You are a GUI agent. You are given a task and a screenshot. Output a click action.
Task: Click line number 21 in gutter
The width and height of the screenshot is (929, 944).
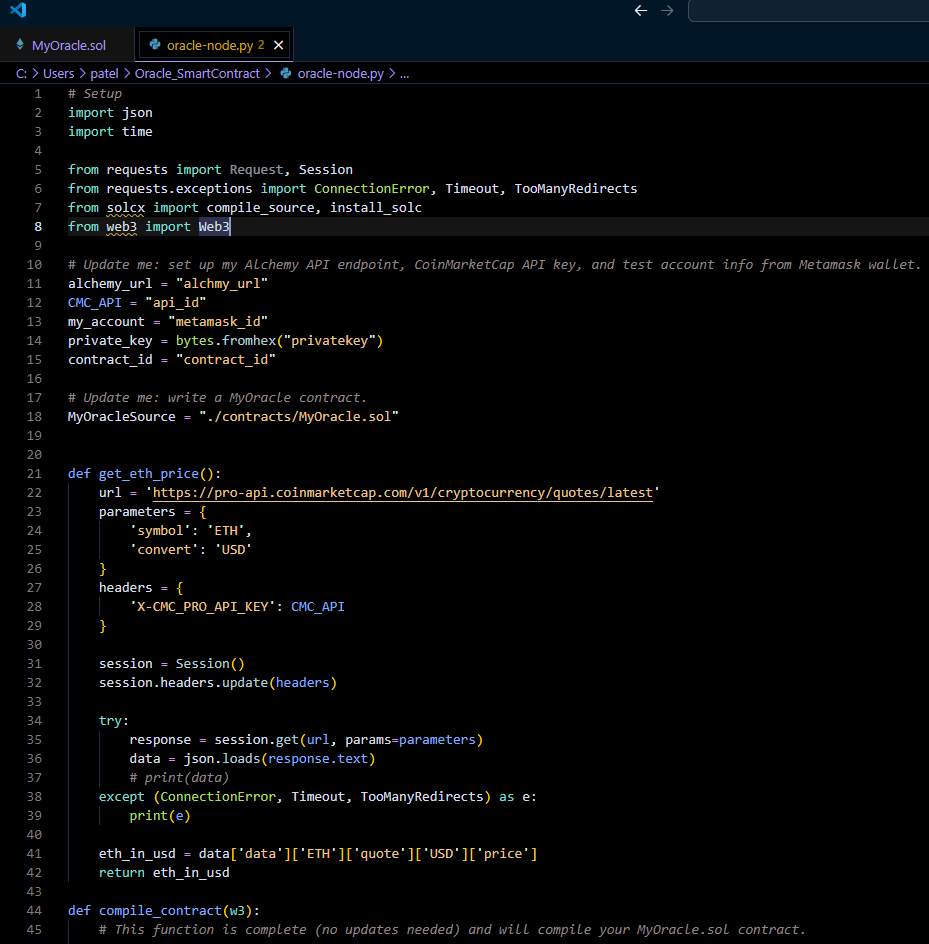tap(34, 474)
